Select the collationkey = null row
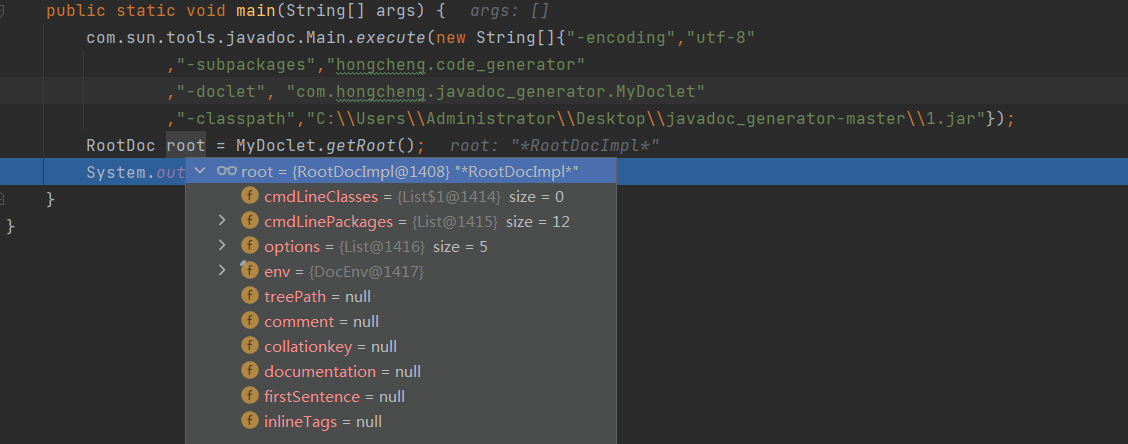The image size is (1128, 444). coord(330,346)
